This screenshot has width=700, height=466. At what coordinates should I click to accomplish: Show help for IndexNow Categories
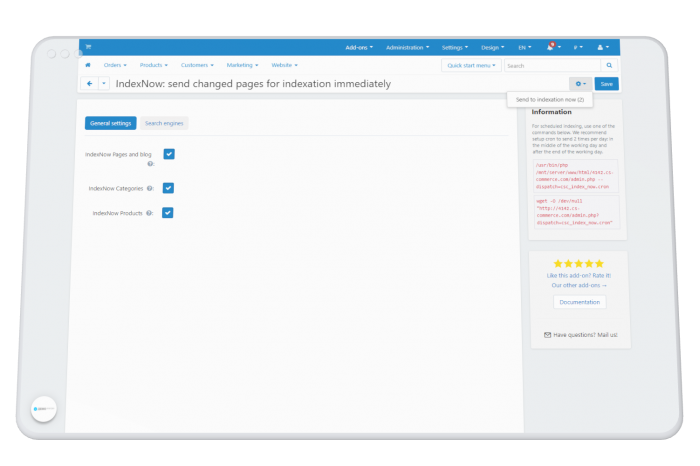tap(150, 188)
